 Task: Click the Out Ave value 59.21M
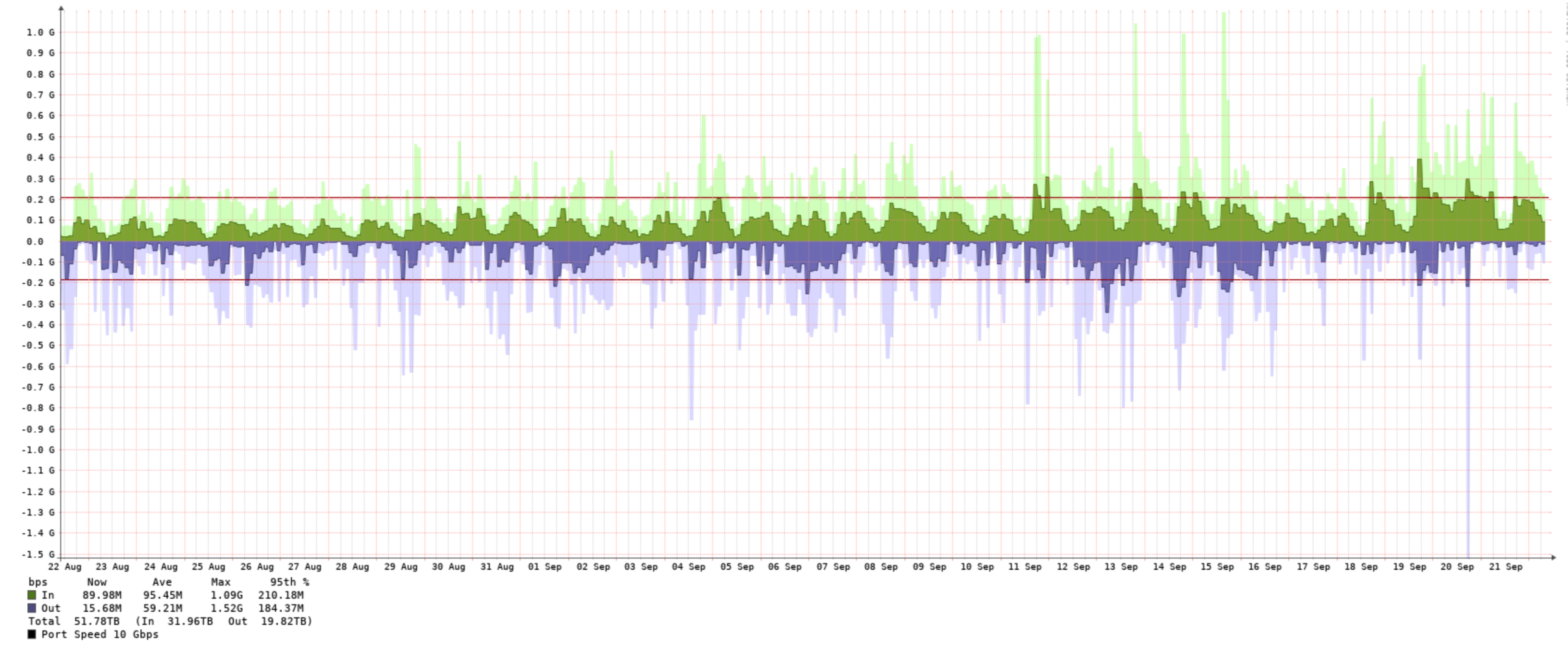tap(162, 609)
